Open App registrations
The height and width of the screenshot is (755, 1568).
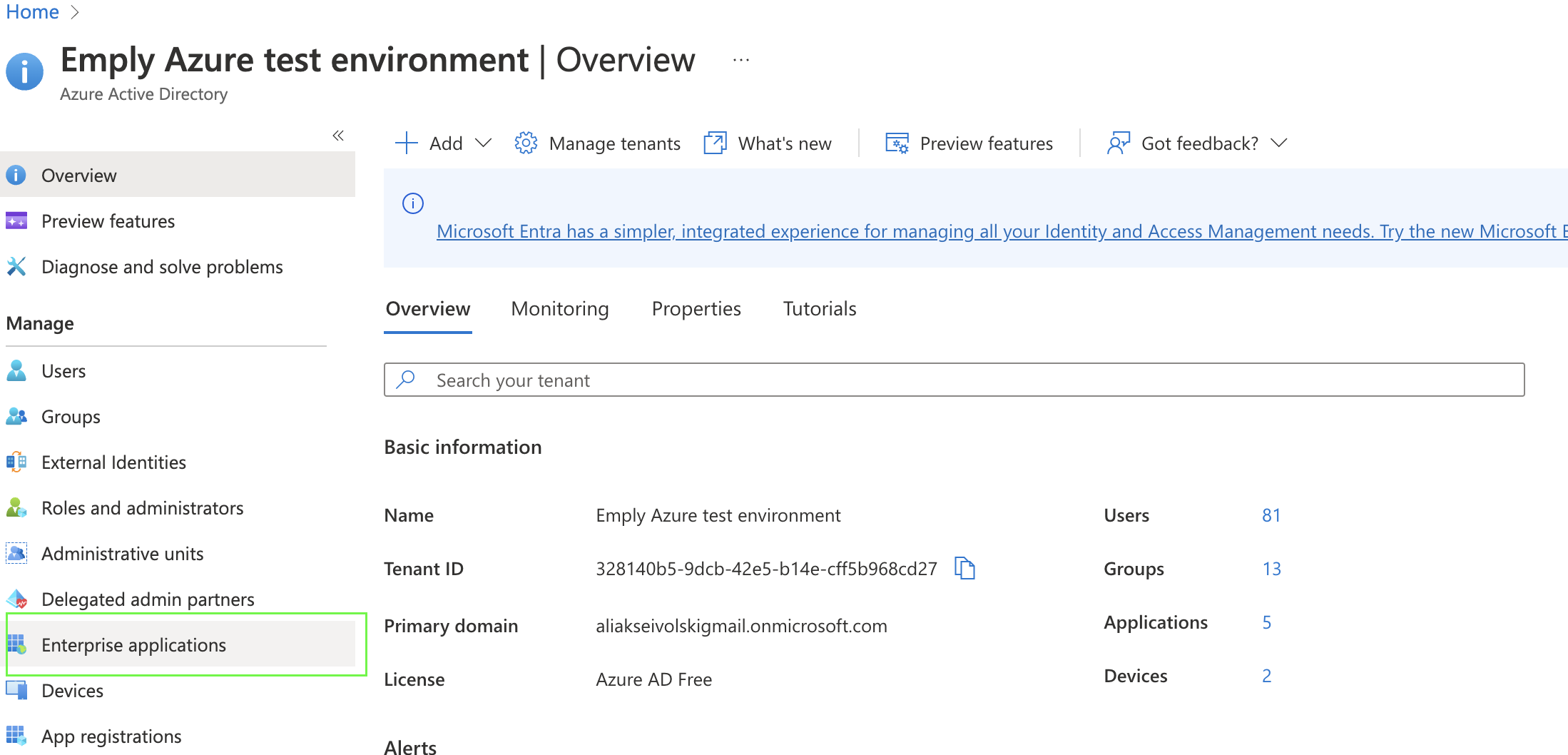(111, 736)
